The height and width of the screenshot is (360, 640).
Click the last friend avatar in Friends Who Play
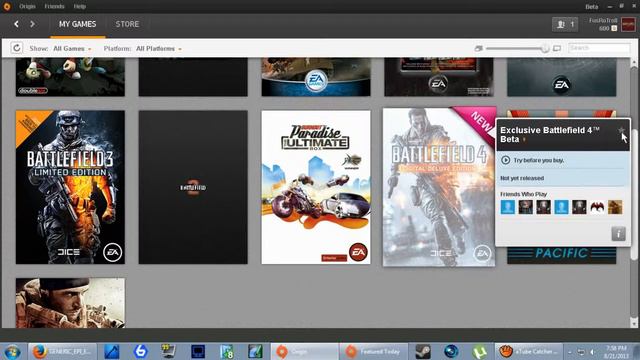click(615, 207)
